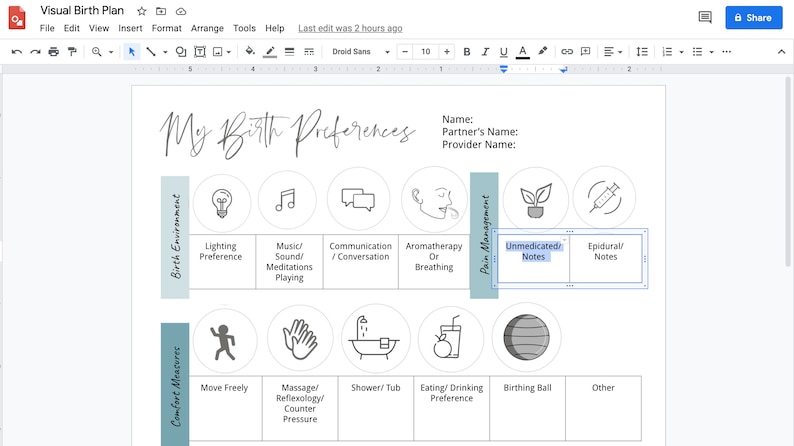Open the Border color pencil

pyautogui.click(x=270, y=52)
